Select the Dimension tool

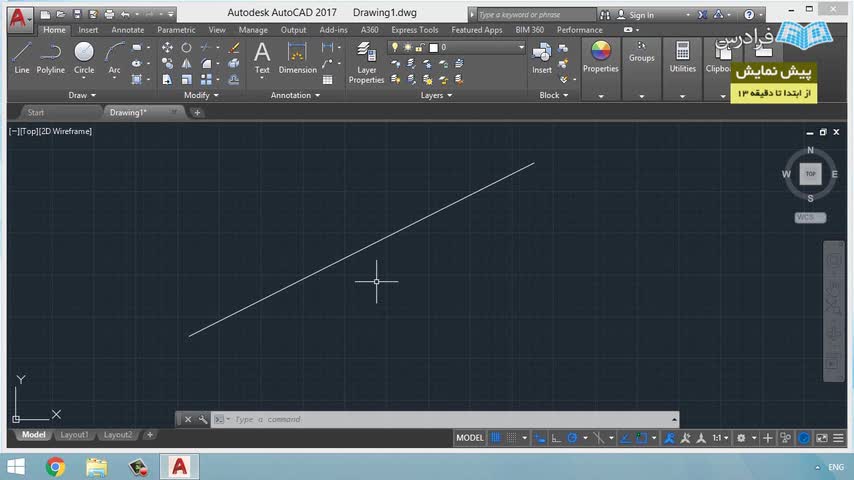[x=297, y=58]
